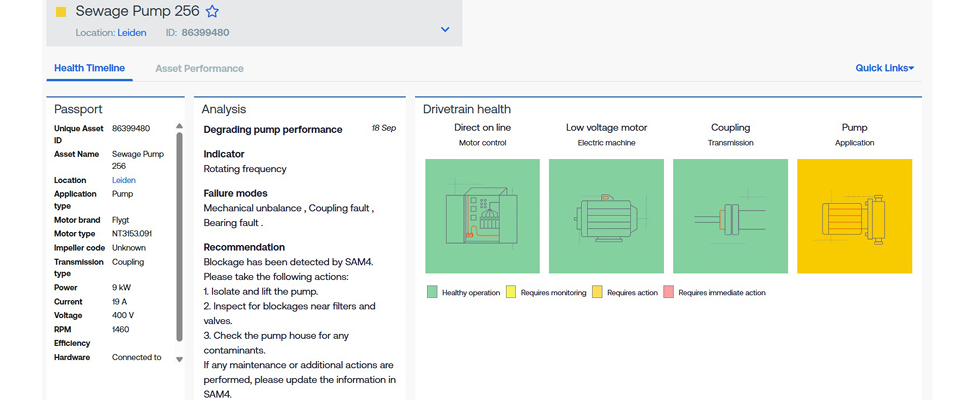
Task: Follow the Leiden link in the header
Action: click(132, 33)
